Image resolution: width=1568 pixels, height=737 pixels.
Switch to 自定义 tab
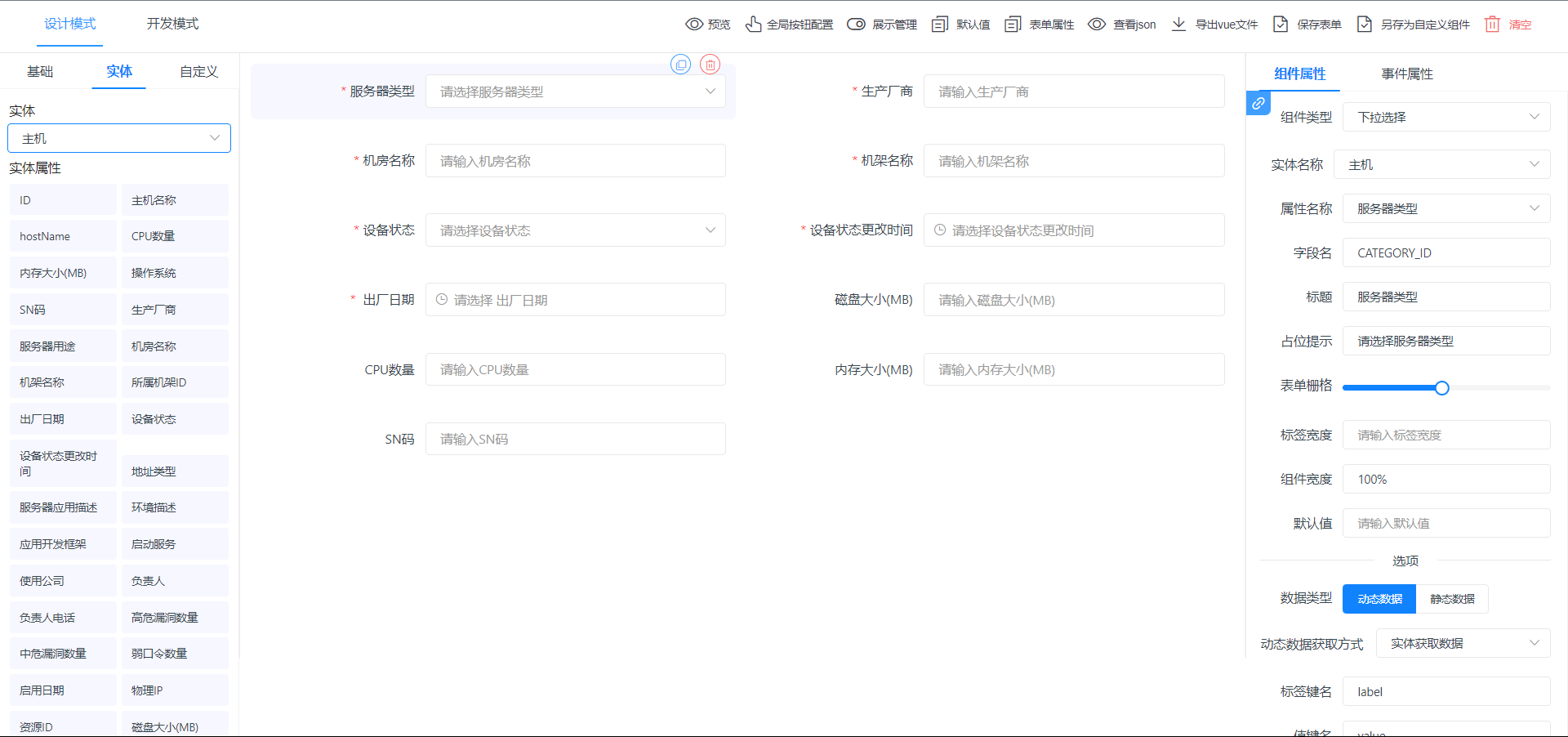198,71
